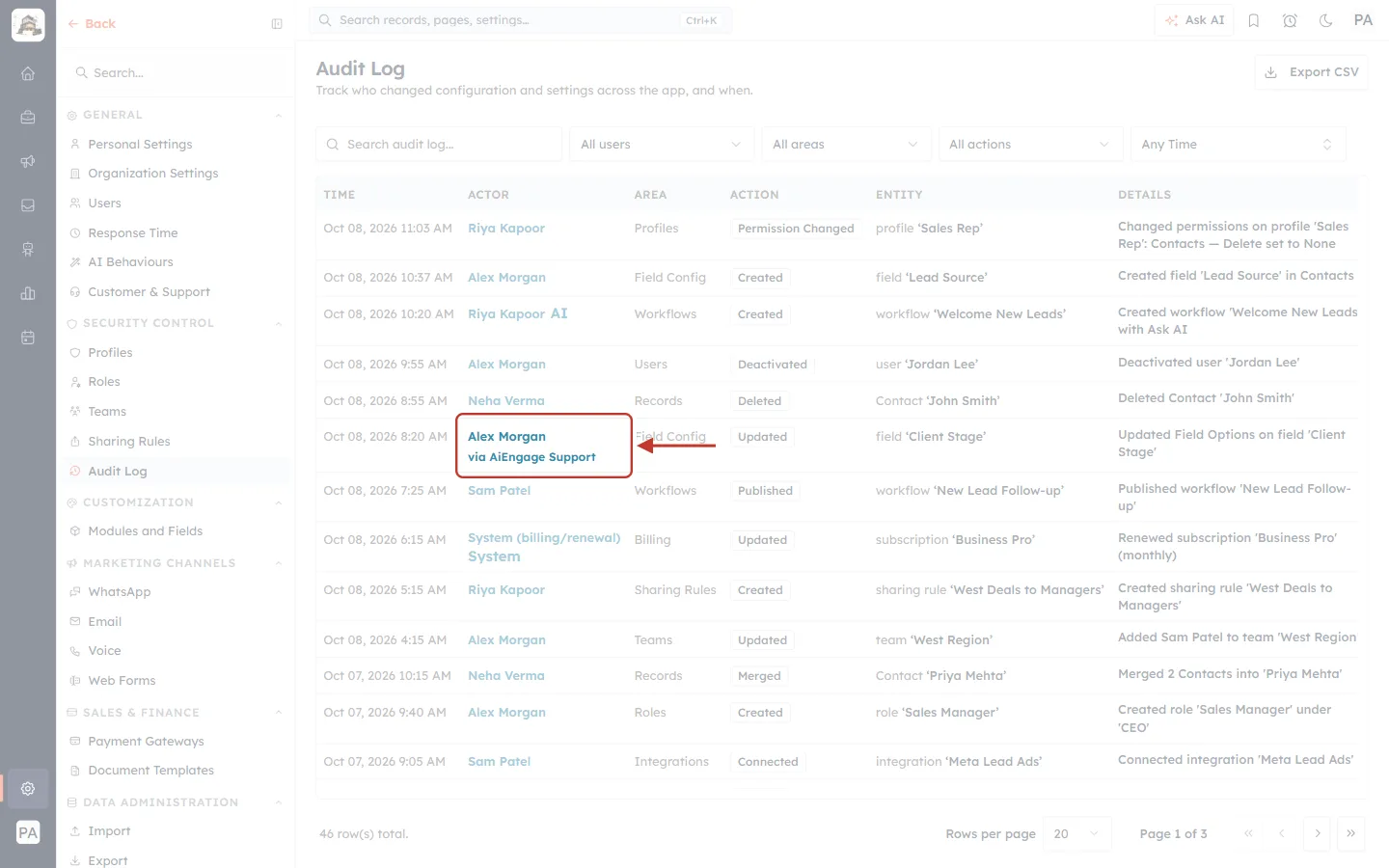
Task: Open the All actions filter dropdown
Action: [x=1030, y=145]
